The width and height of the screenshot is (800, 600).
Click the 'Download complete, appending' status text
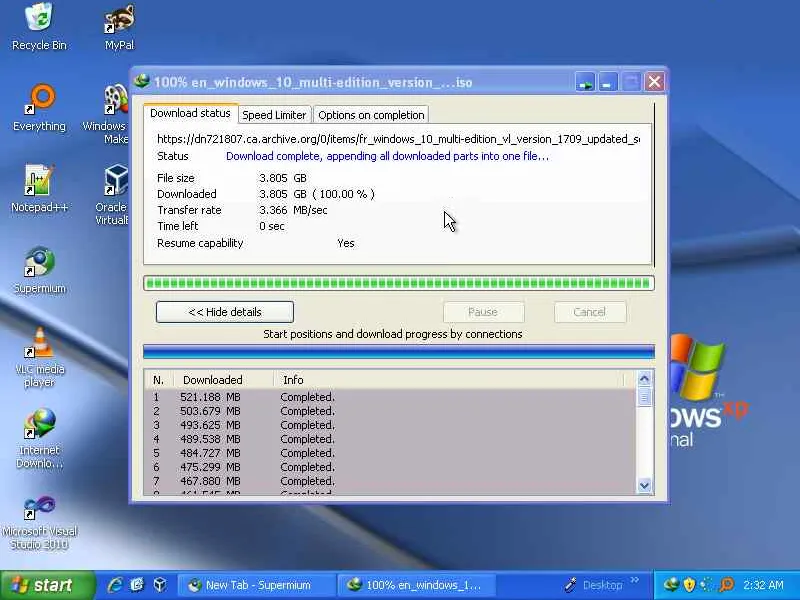tap(387, 156)
